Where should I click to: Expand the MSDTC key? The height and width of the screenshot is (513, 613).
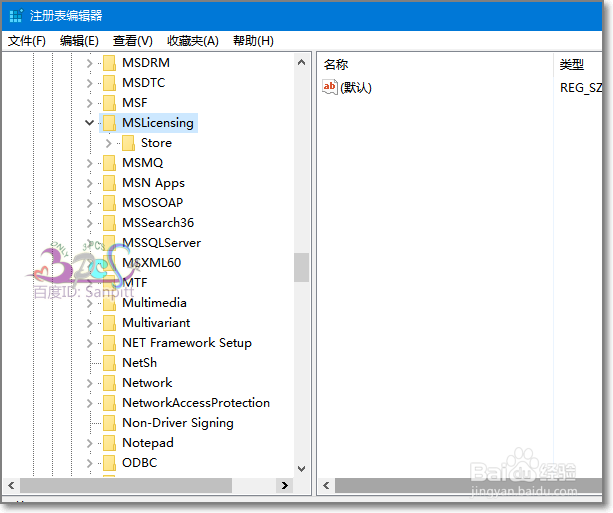click(90, 83)
